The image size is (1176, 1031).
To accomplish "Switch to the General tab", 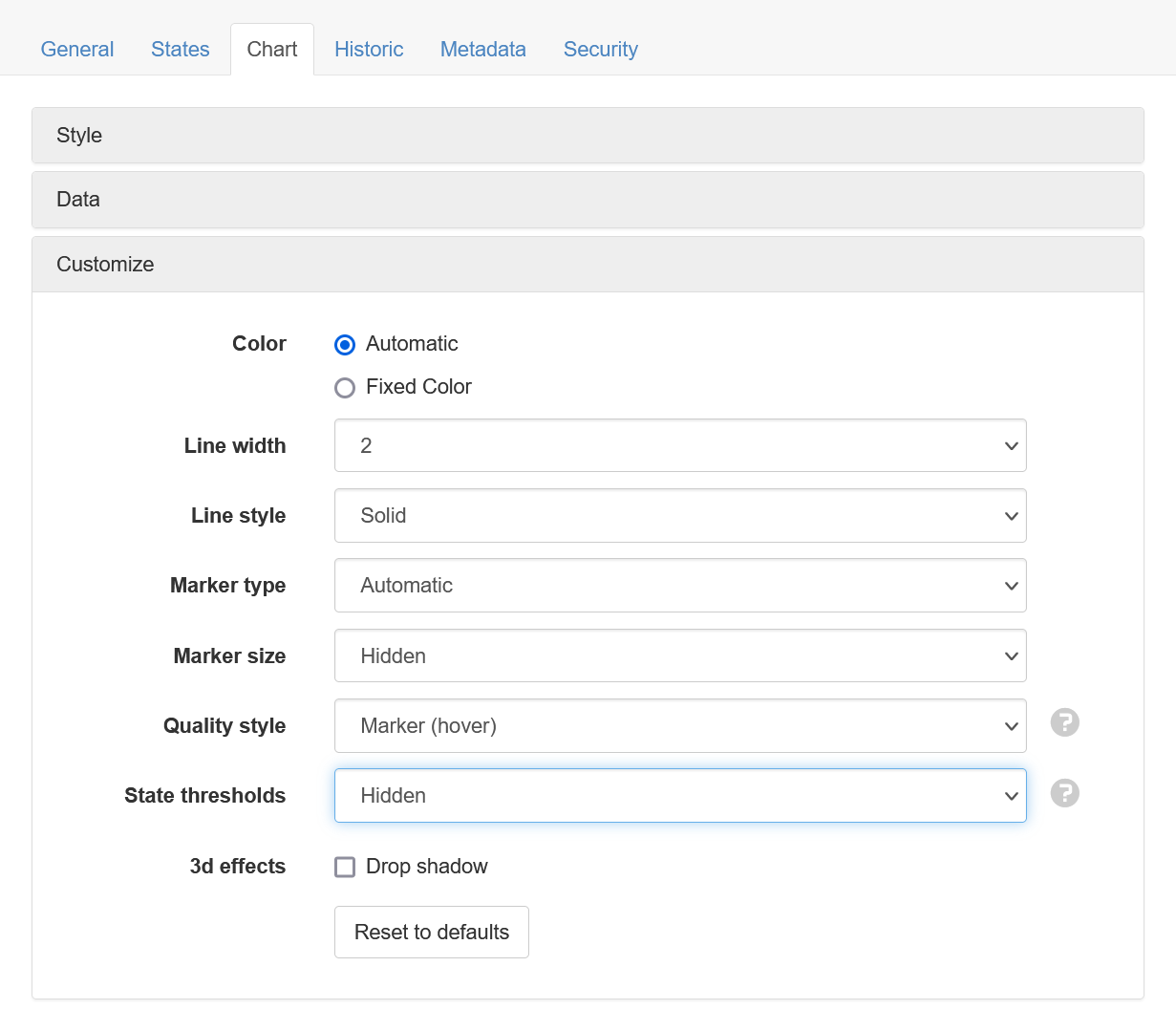I will pos(77,50).
